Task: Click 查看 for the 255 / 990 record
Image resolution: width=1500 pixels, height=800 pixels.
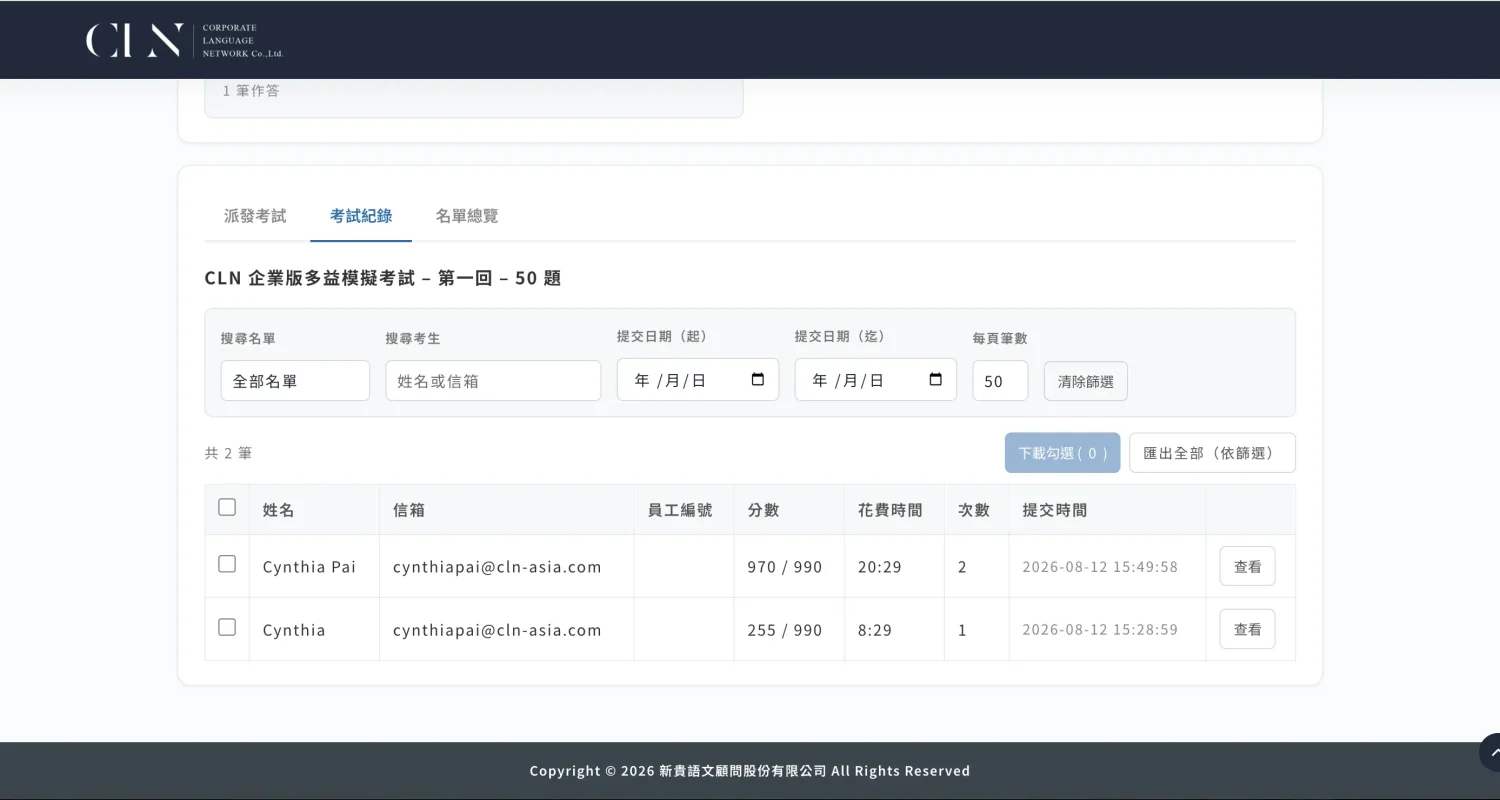Action: [1248, 629]
